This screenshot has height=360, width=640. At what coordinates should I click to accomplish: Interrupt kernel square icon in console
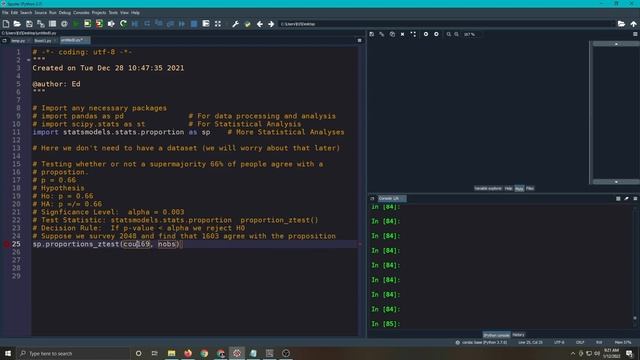point(618,198)
